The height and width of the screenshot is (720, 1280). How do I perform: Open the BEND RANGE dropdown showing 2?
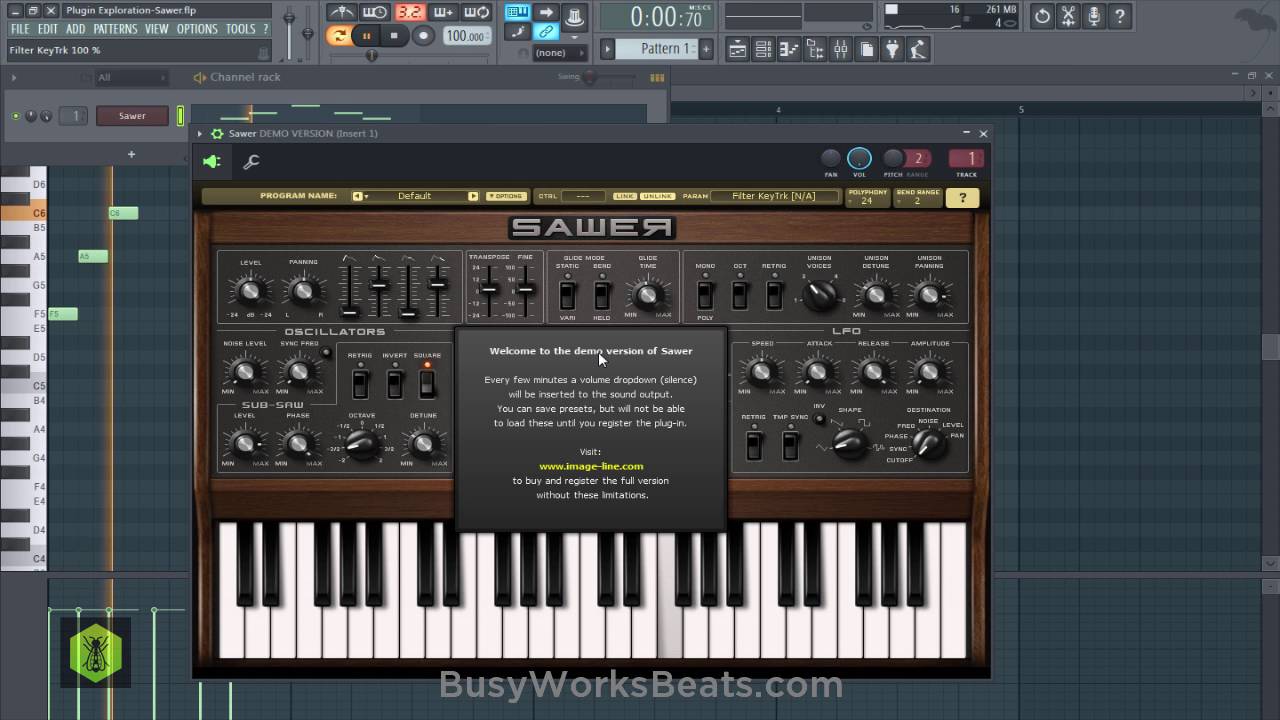pyautogui.click(x=917, y=196)
